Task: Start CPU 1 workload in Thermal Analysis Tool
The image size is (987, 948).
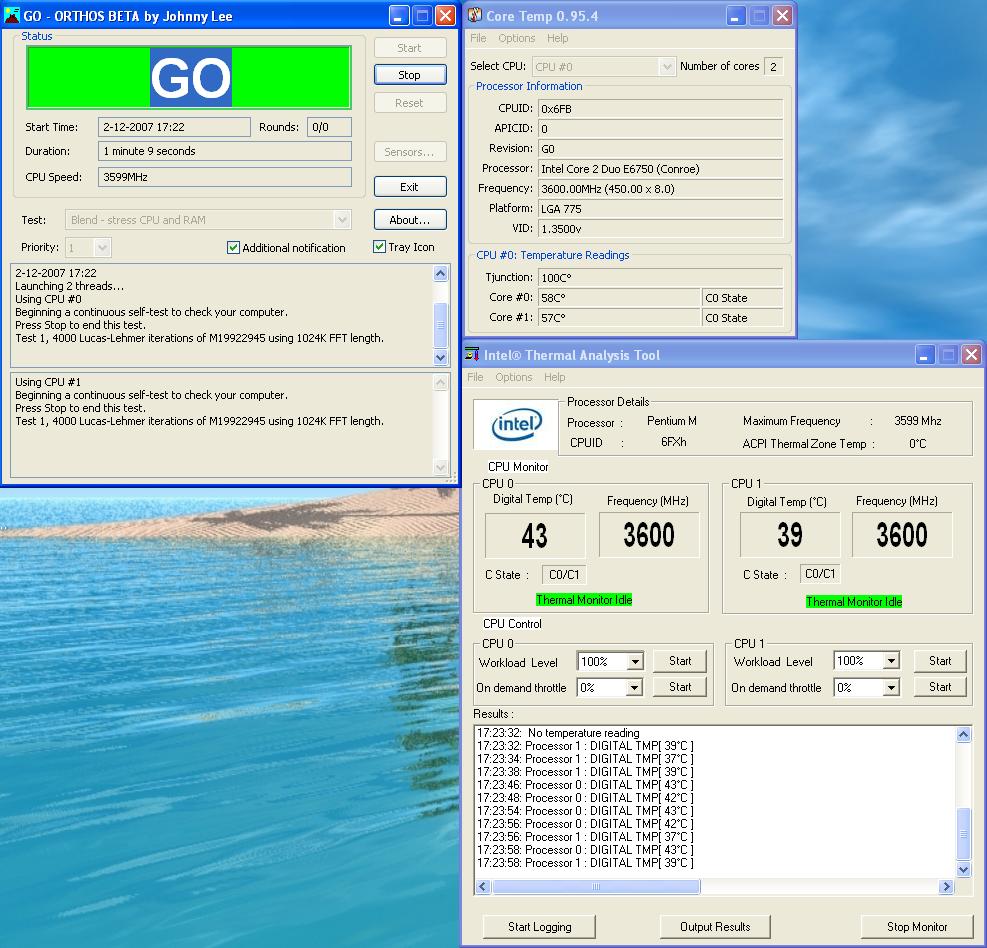Action: coord(940,661)
